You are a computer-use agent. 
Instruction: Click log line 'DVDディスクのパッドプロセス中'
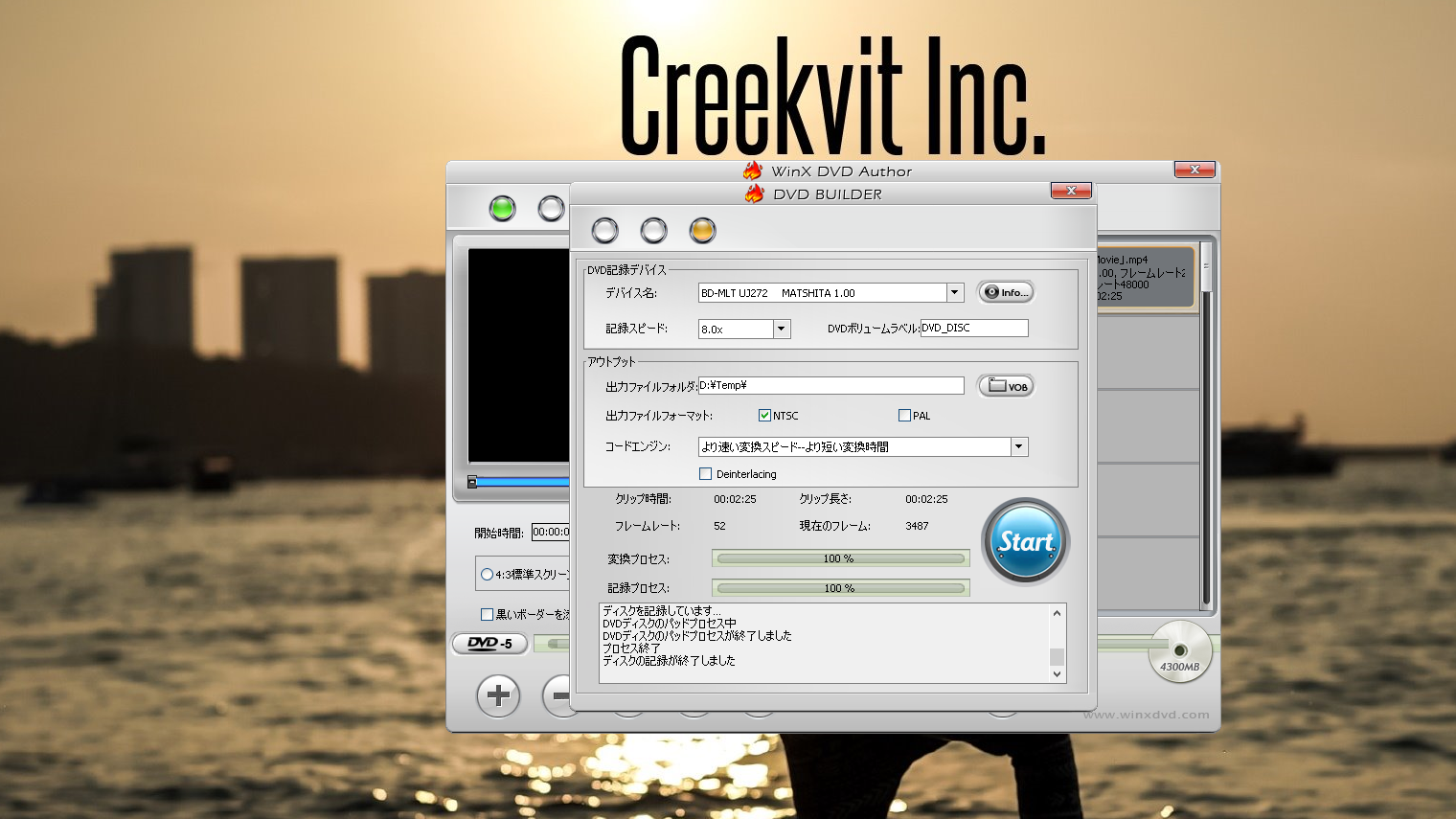click(670, 624)
